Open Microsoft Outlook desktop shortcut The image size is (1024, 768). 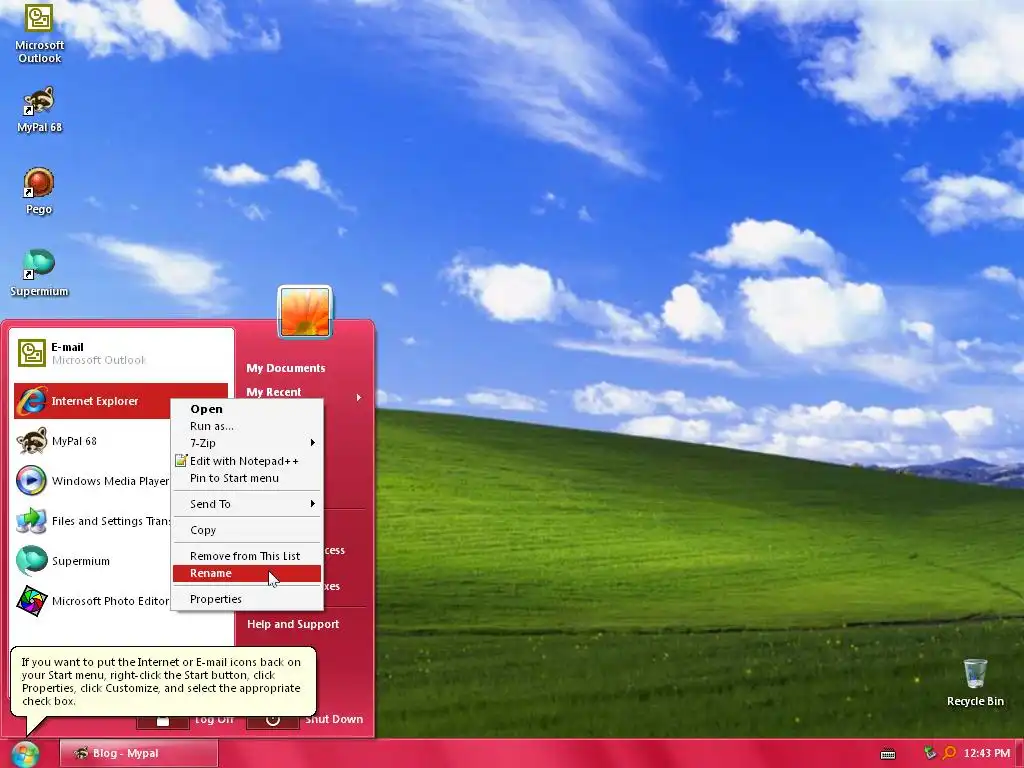tap(39, 33)
